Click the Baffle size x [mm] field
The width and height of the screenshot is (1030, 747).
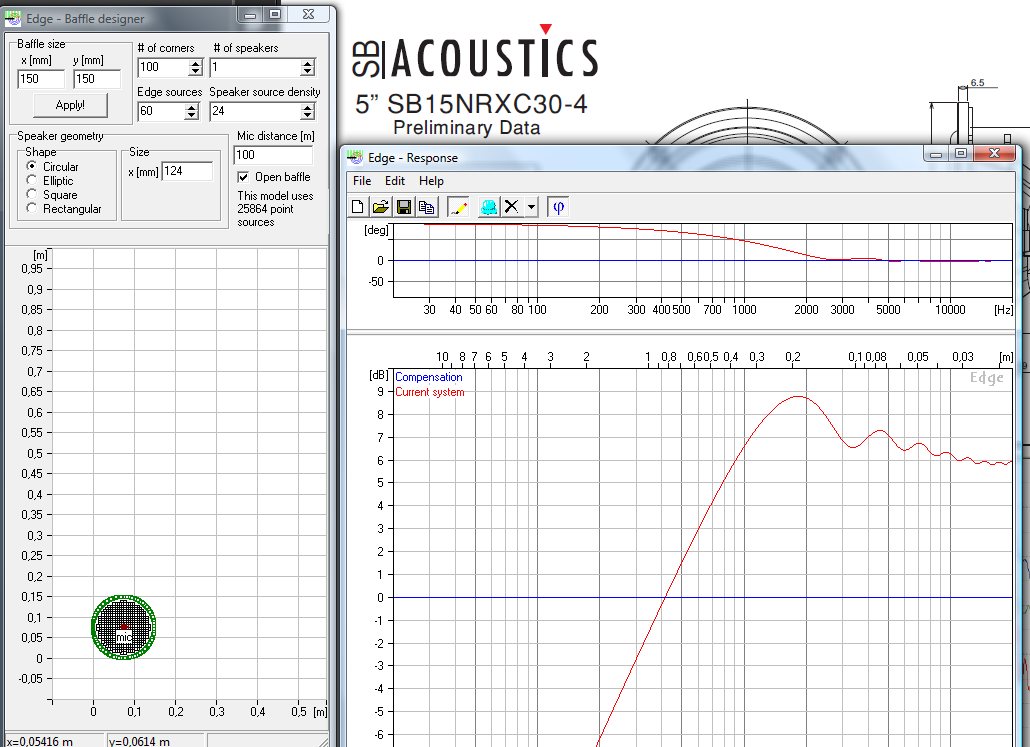(x=41, y=79)
